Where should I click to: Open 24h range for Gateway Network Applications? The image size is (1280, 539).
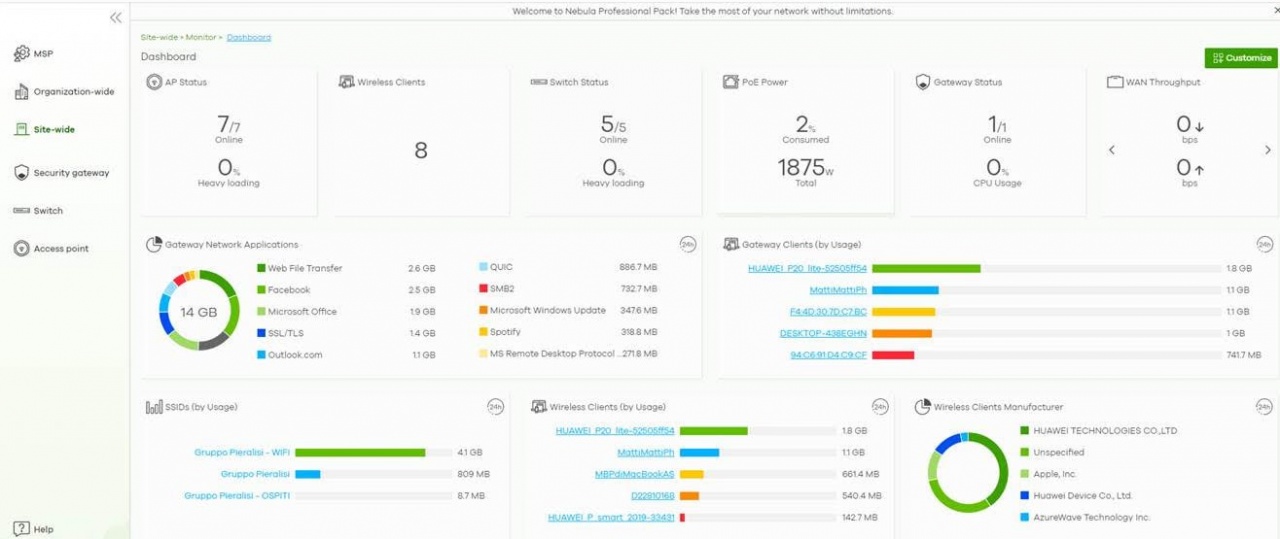tap(687, 245)
